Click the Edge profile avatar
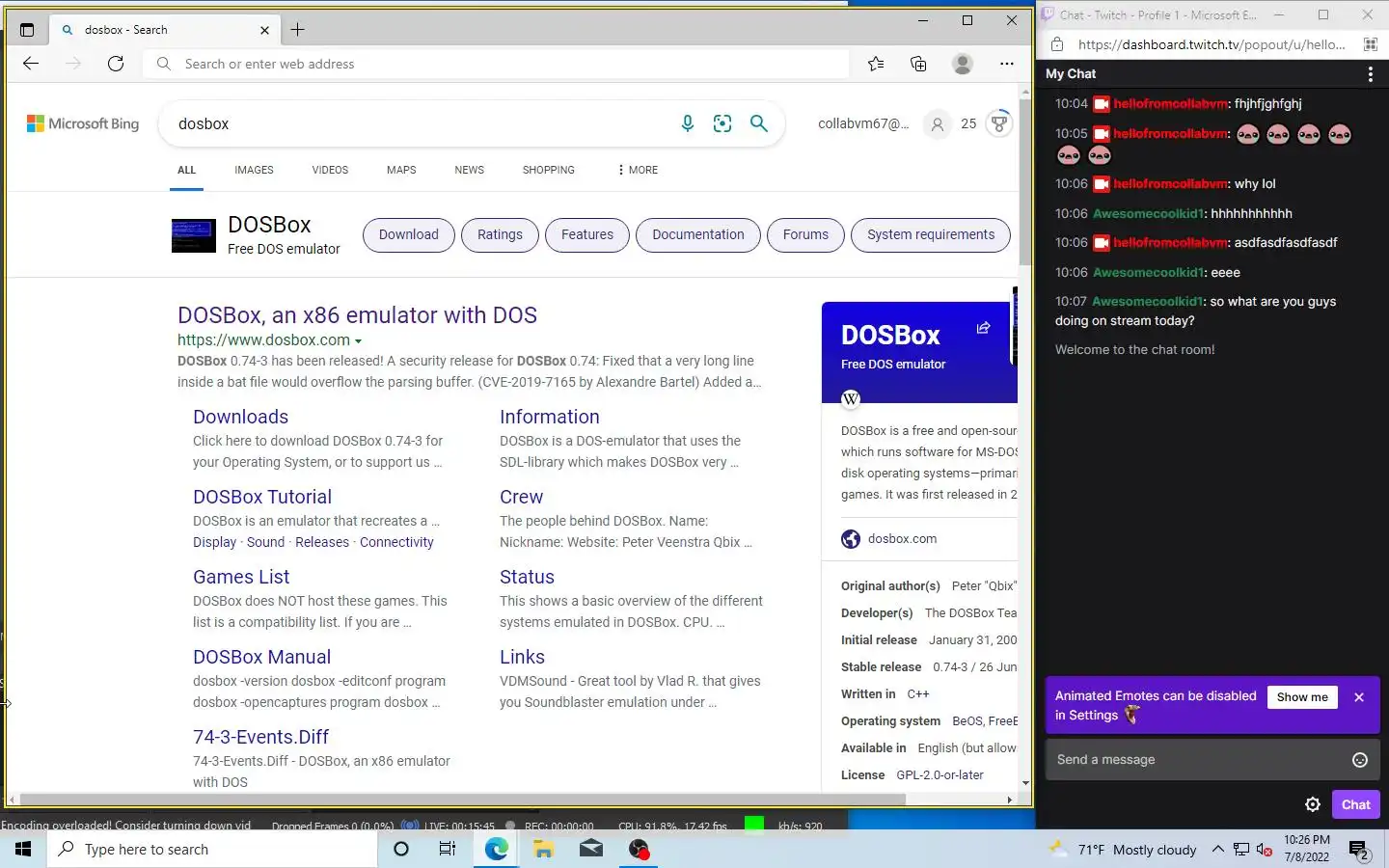Viewport: 1389px width, 868px height. (962, 64)
